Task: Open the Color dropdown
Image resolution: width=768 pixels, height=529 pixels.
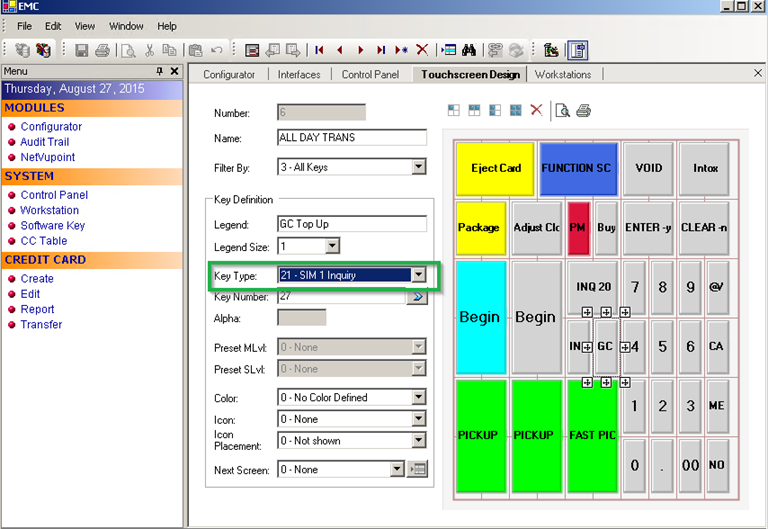Action: click(418, 397)
